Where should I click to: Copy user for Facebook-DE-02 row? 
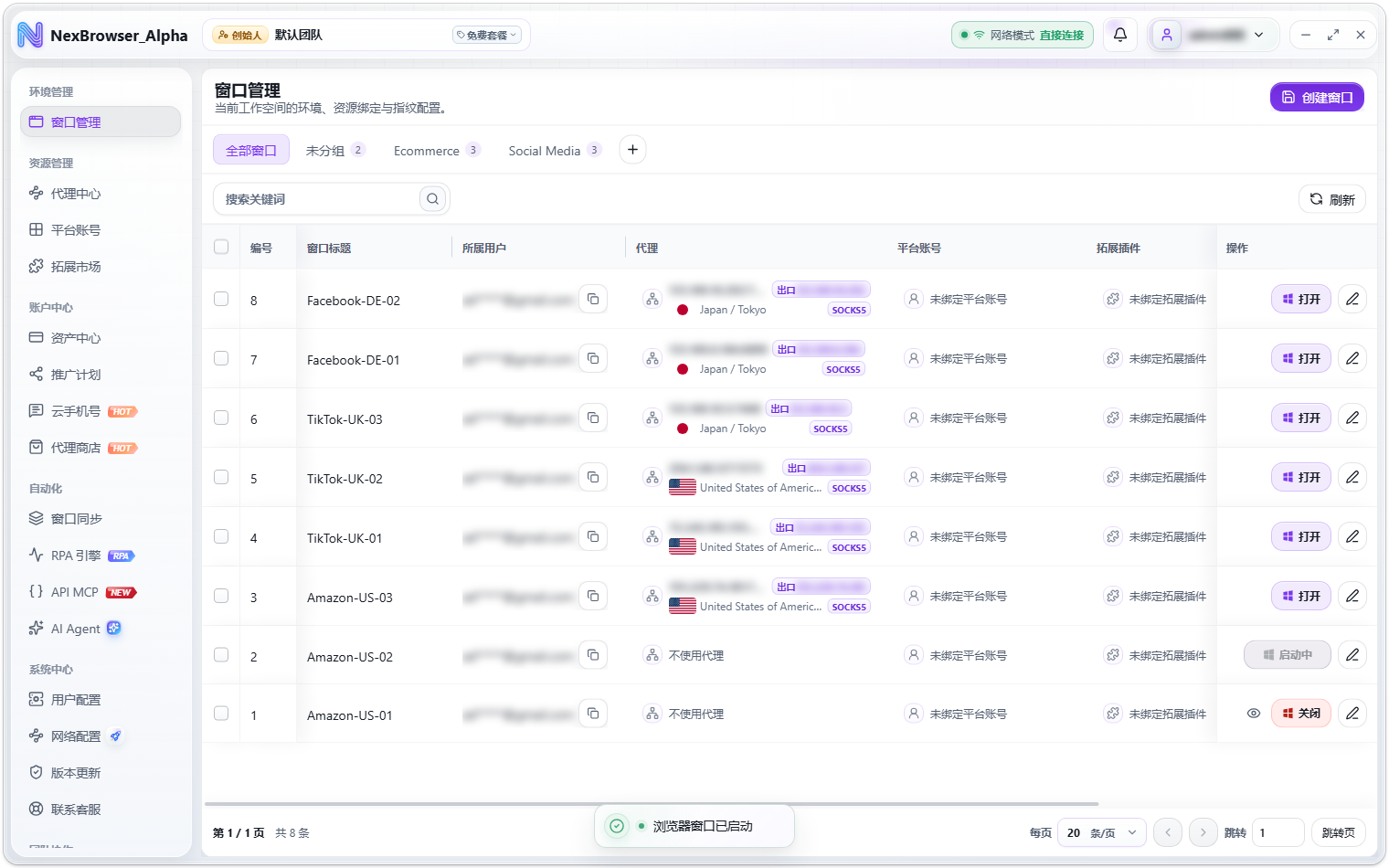click(593, 299)
